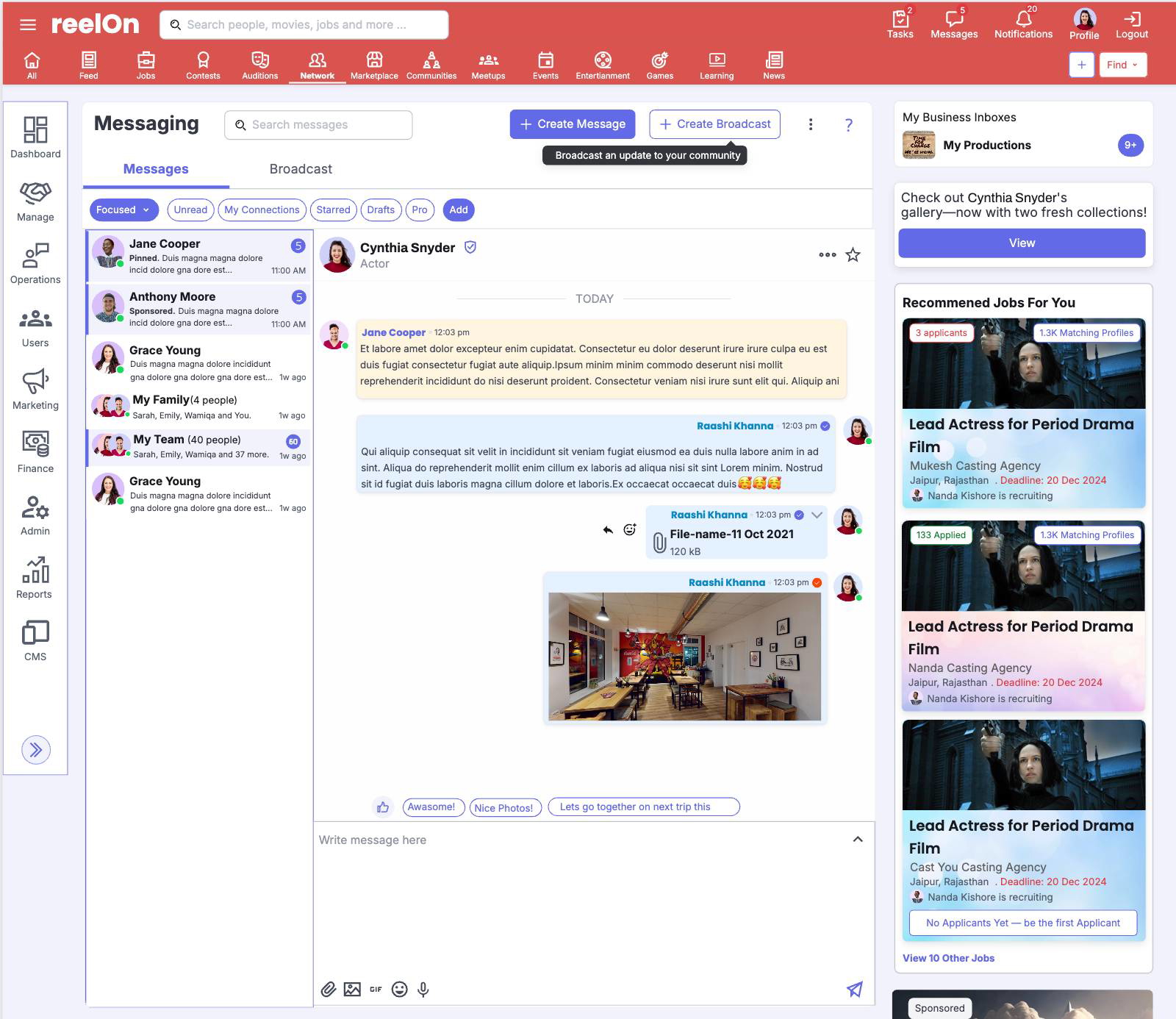Toggle the Unread filter chip

pos(190,210)
